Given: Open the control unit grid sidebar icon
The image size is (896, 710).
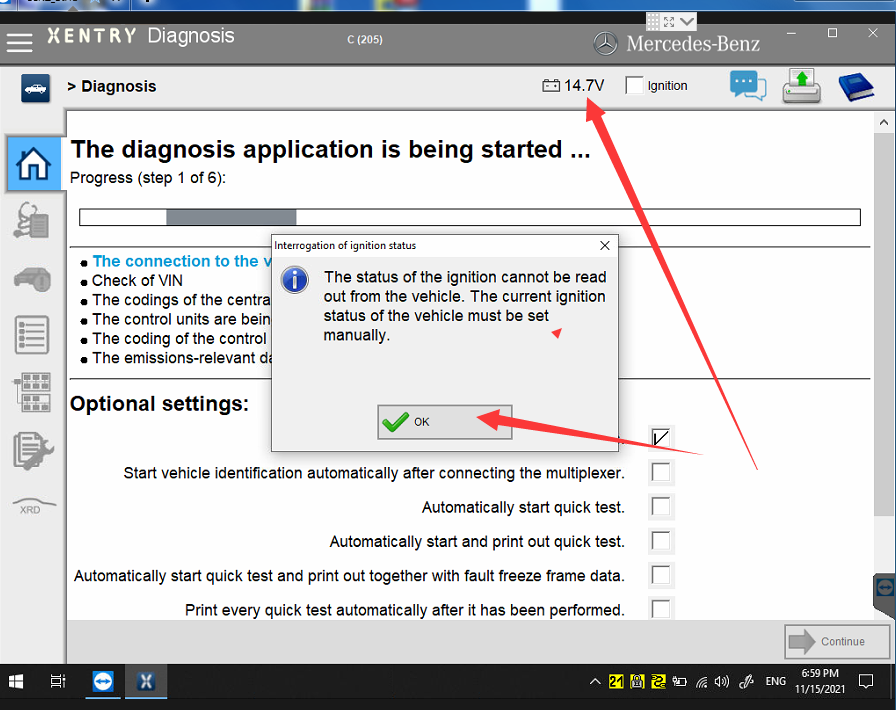Looking at the screenshot, I should [32, 392].
